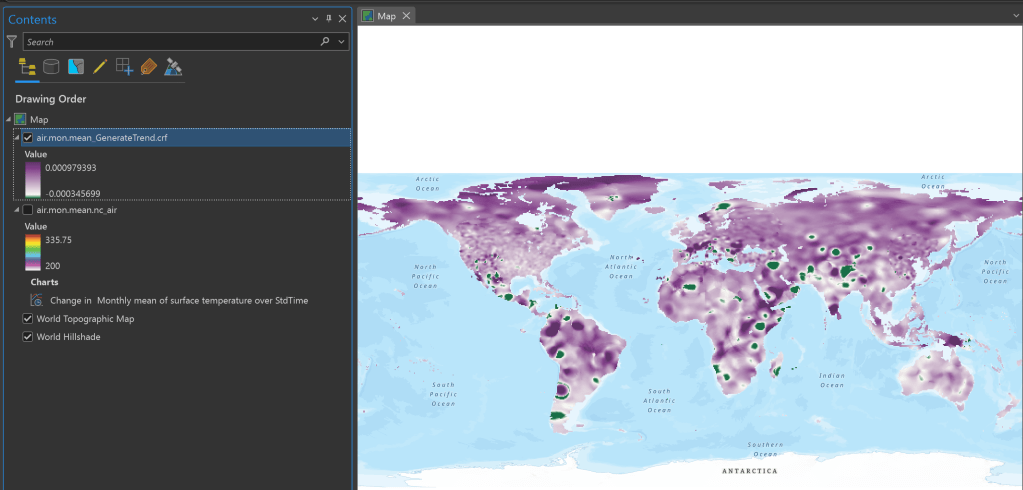Viewport: 1023px width, 490px height.
Task: Turn off World Hillshade layer
Action: 28,337
